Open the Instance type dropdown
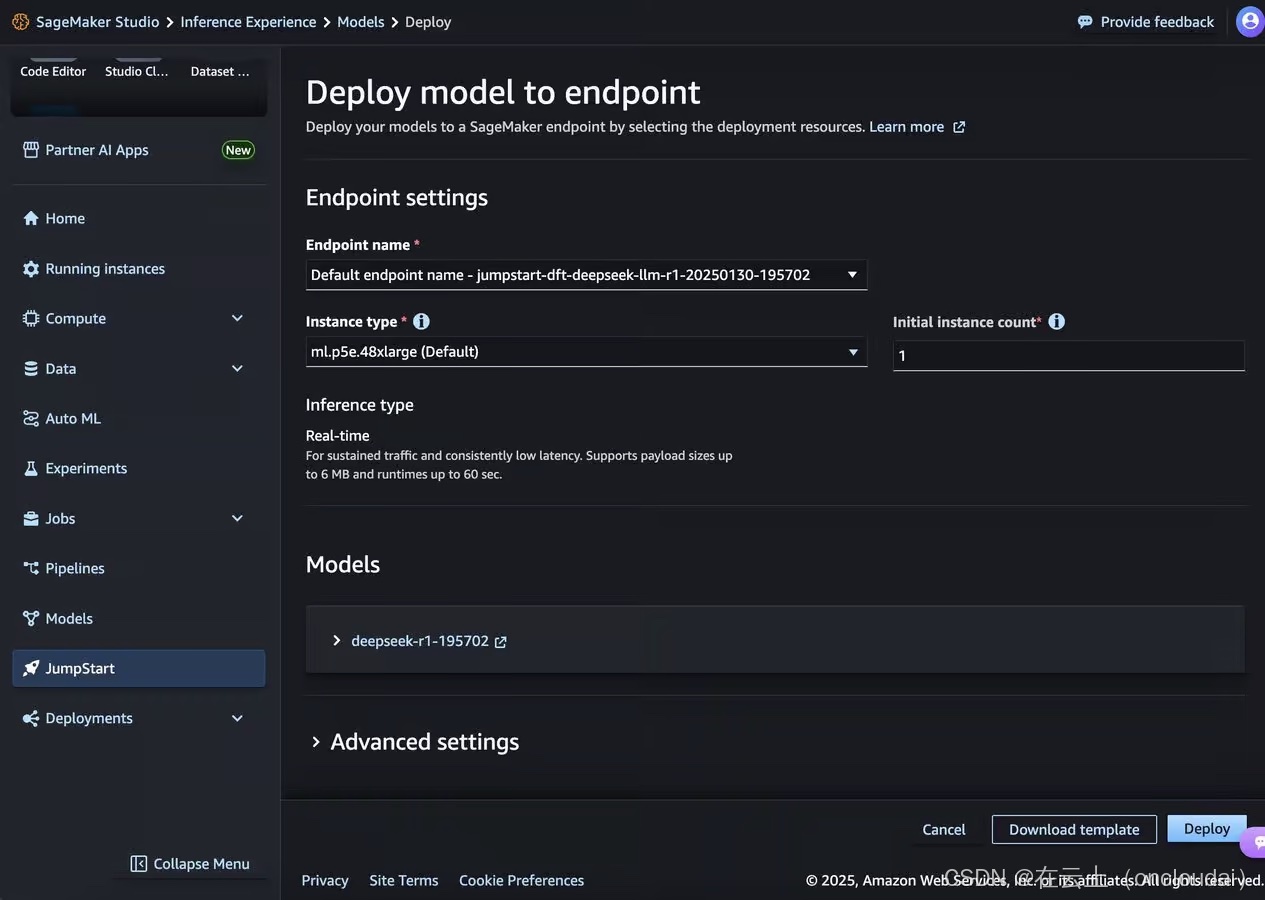The width and height of the screenshot is (1265, 900). 586,352
